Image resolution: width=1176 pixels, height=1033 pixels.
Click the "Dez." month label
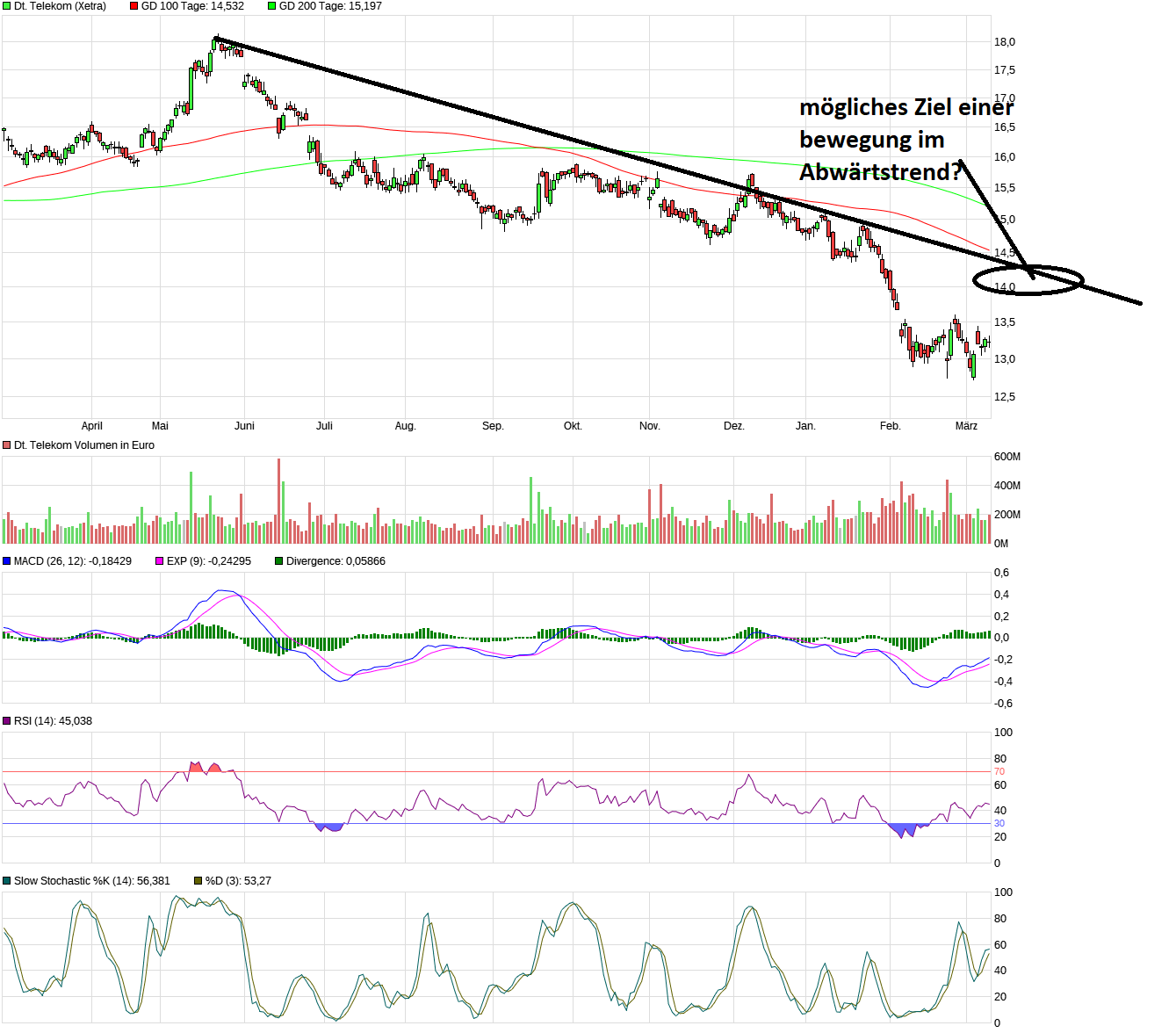(x=734, y=426)
